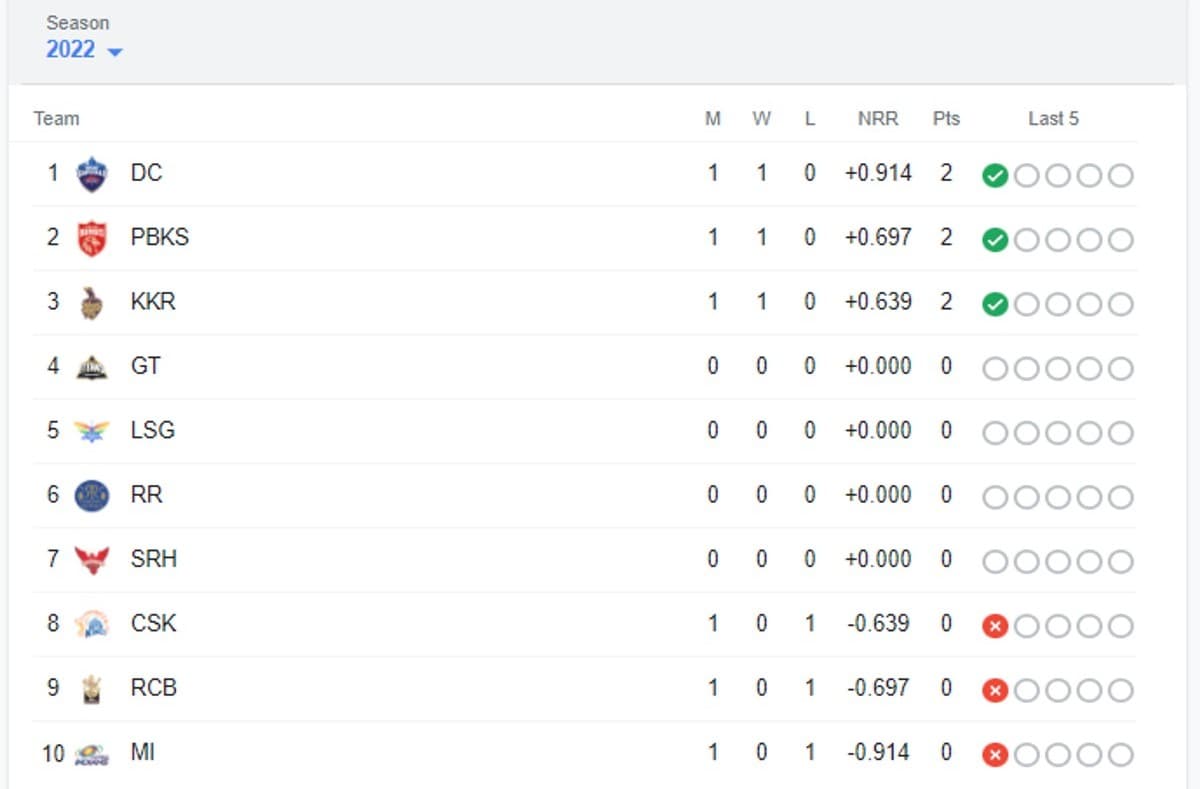Open the PBKS team name link
Image resolution: width=1200 pixels, height=789 pixels.
point(160,238)
